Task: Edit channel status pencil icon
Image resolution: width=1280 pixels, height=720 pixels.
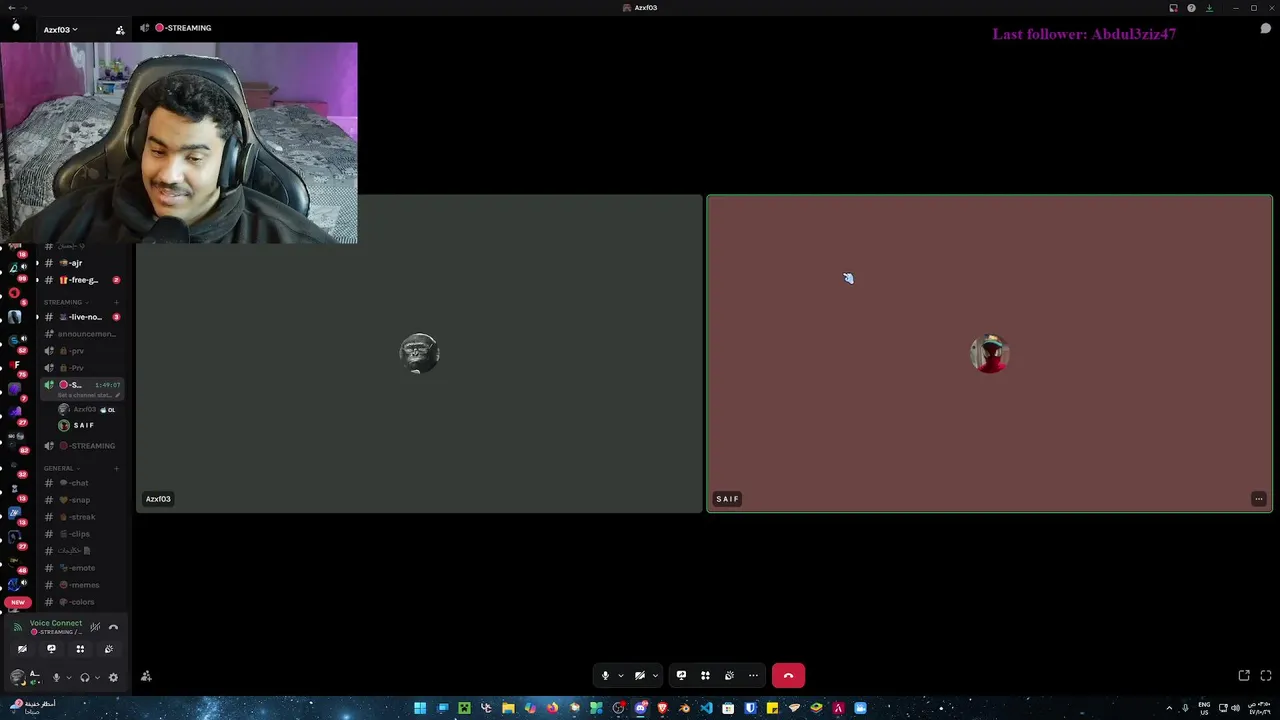Action: click(x=117, y=395)
